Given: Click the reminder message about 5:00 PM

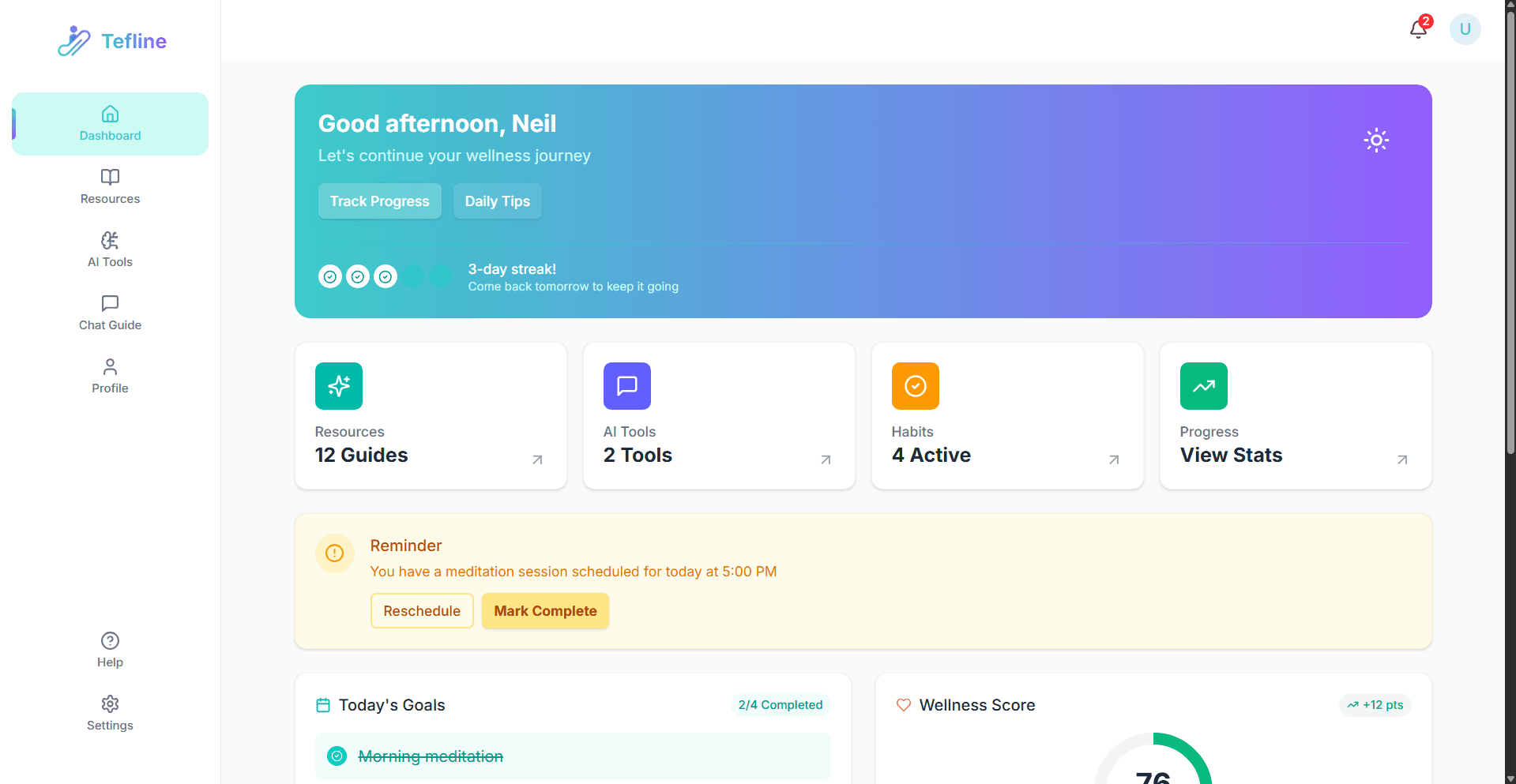Looking at the screenshot, I should click(x=574, y=572).
